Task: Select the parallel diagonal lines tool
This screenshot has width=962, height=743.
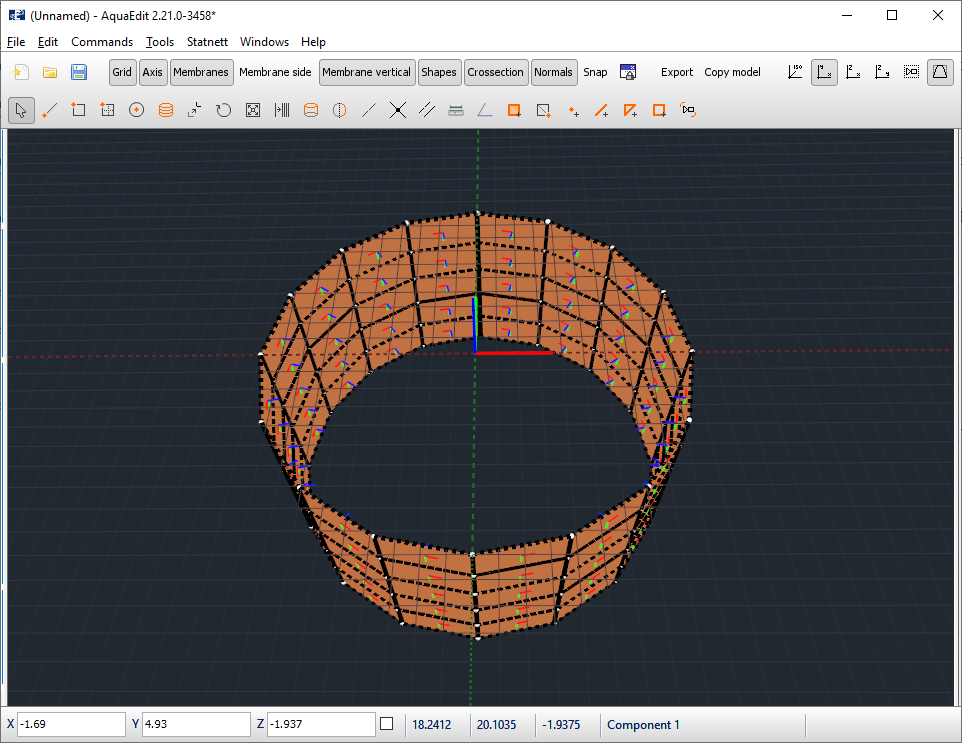Action: click(426, 110)
